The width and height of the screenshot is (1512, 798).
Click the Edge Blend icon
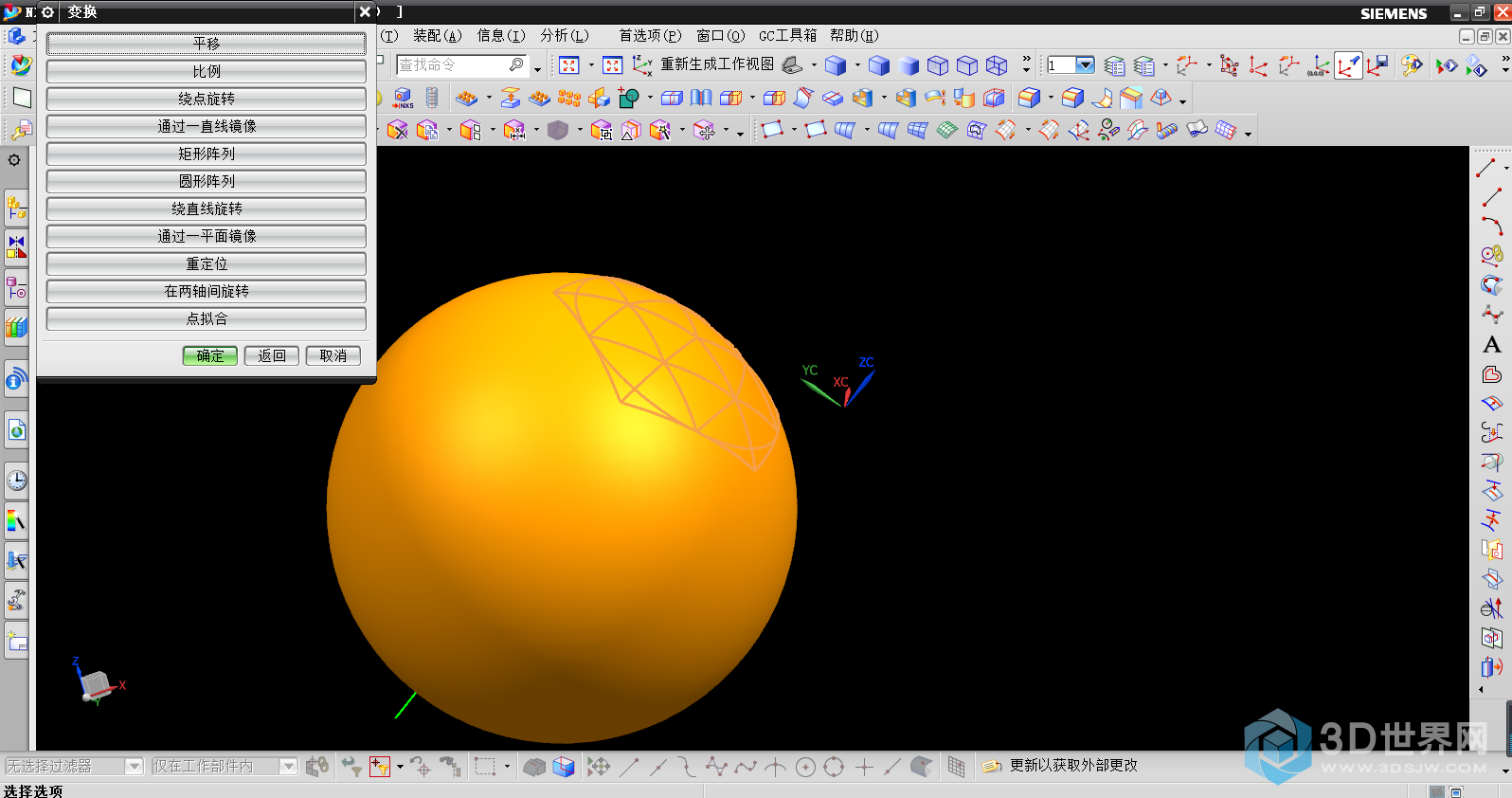click(x=1029, y=98)
